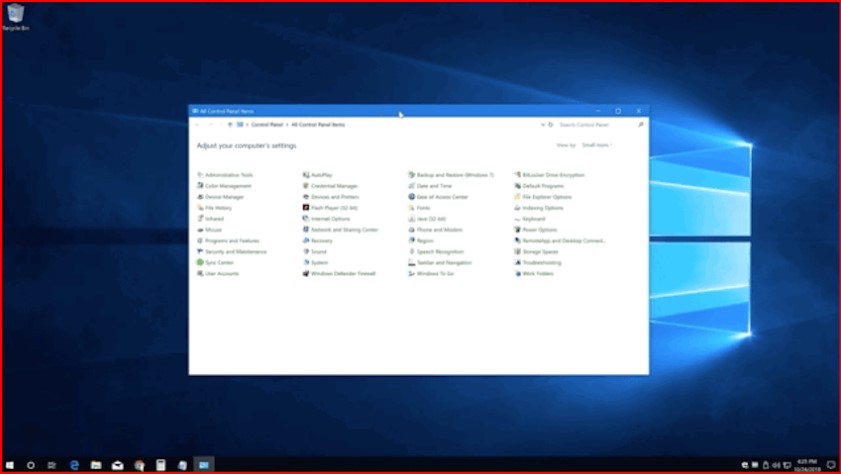The width and height of the screenshot is (841, 474).
Task: Click the Work Folders link
Action: click(x=538, y=273)
